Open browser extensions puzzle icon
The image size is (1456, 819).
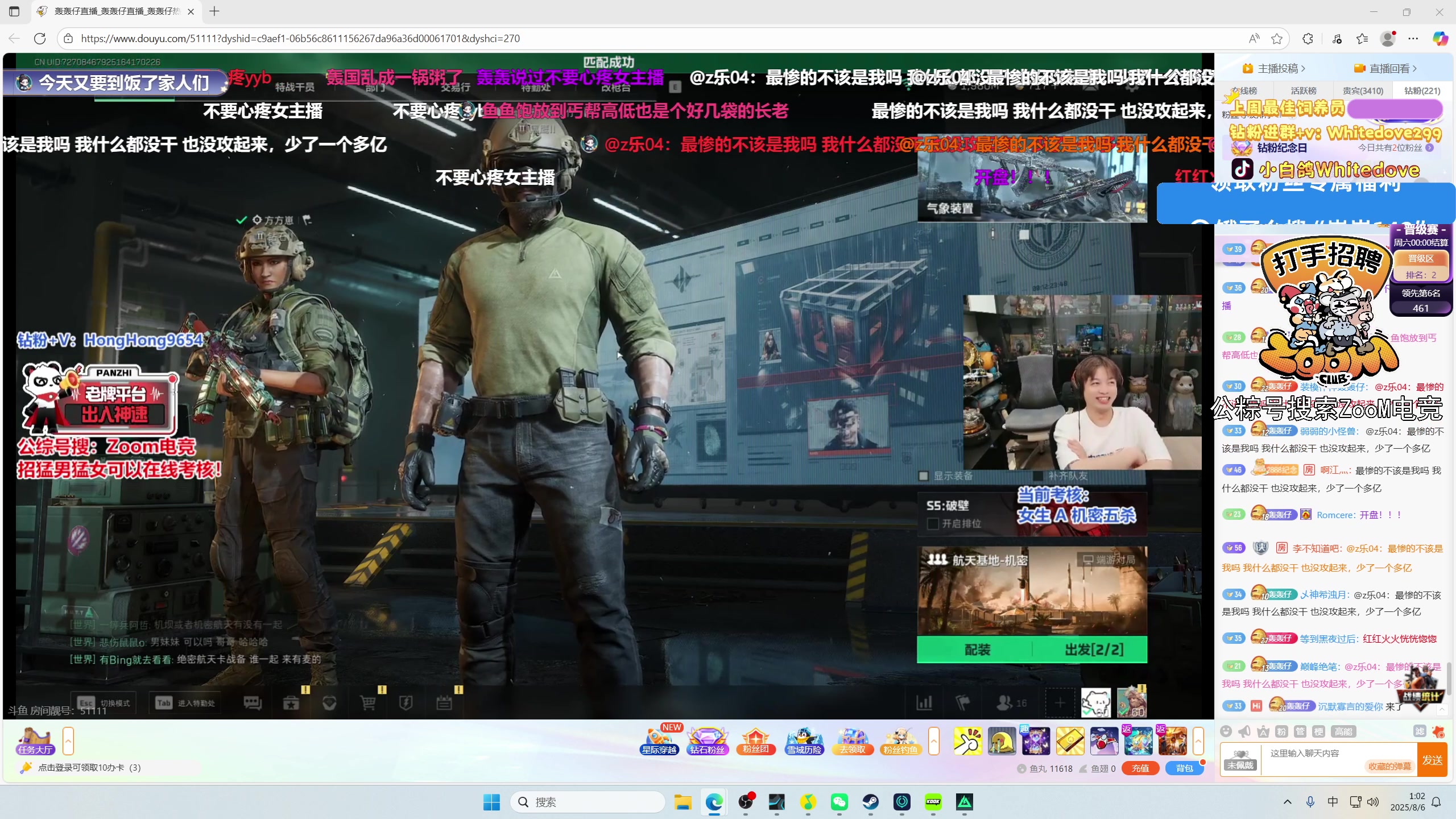pos(1308,39)
